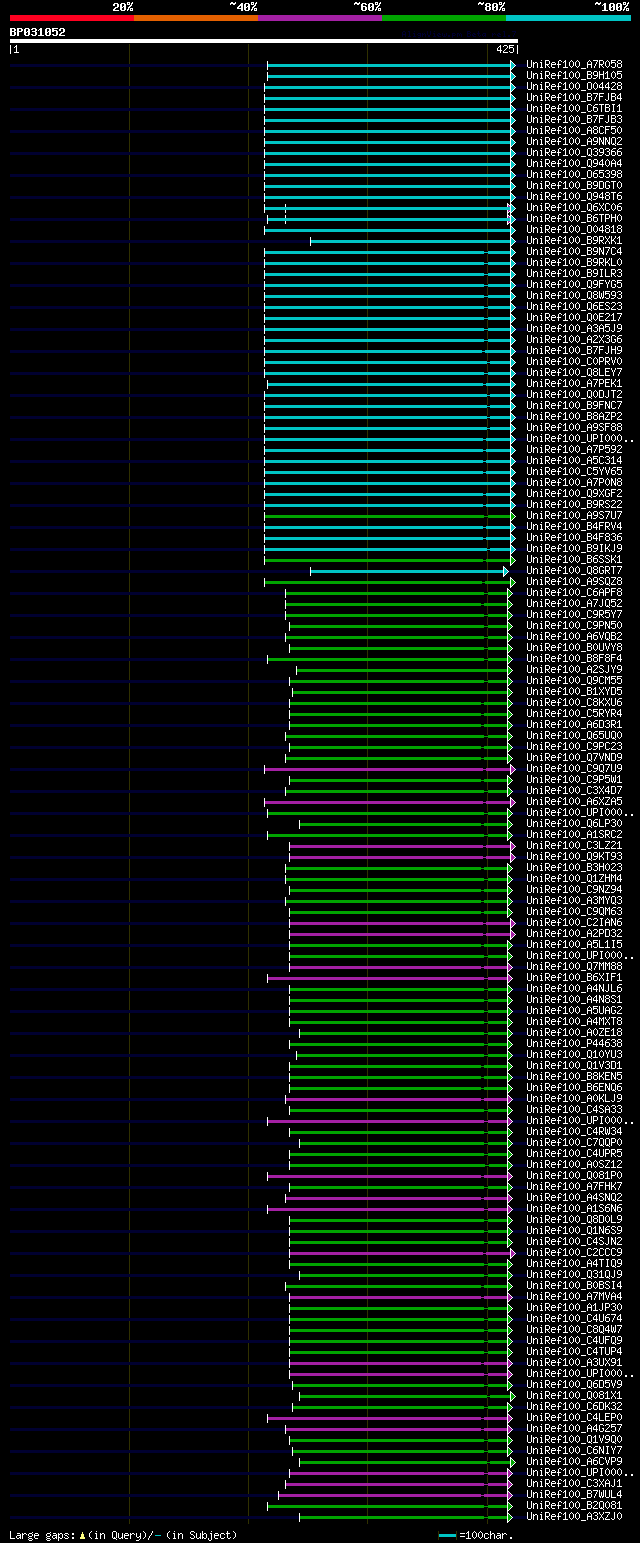Click the Large gaps legend text
This screenshot has height=1543, width=640.
tap(123, 1534)
